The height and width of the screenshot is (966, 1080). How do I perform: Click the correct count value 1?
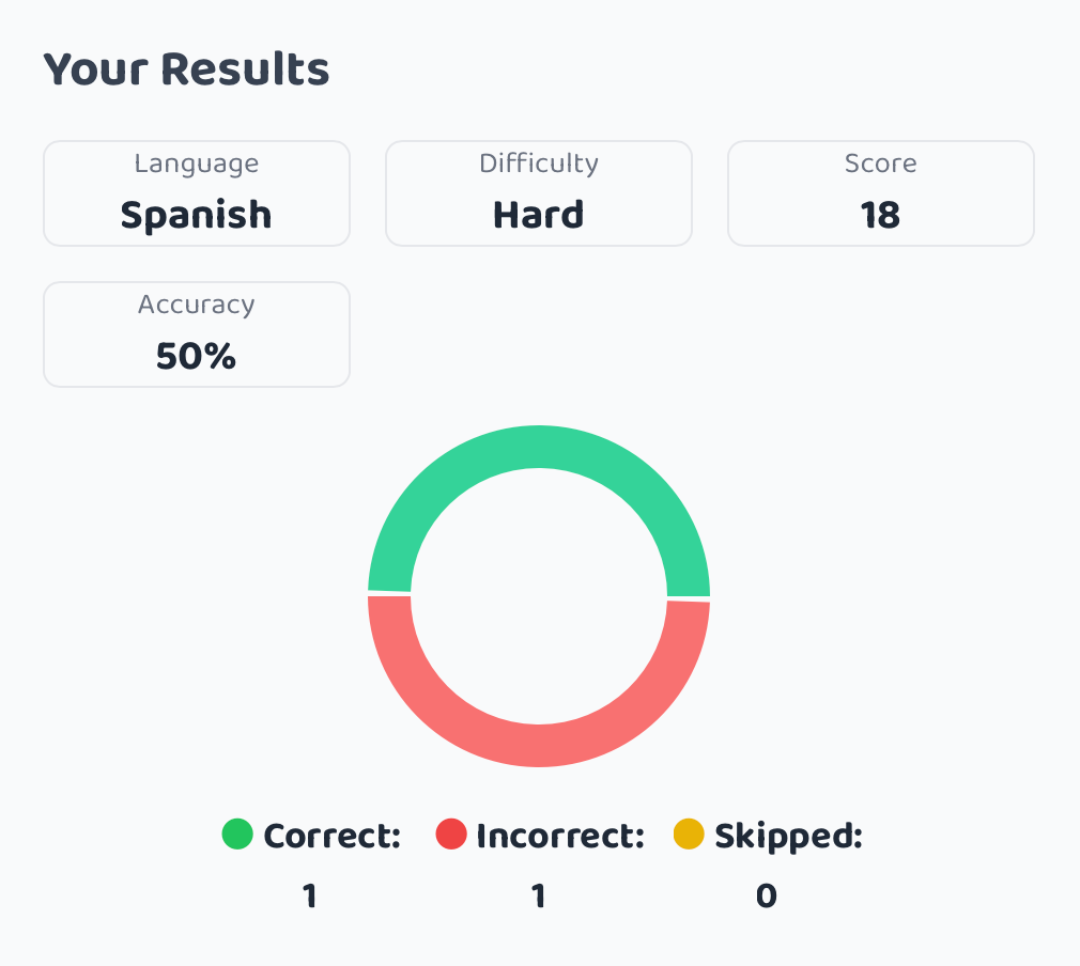310,896
